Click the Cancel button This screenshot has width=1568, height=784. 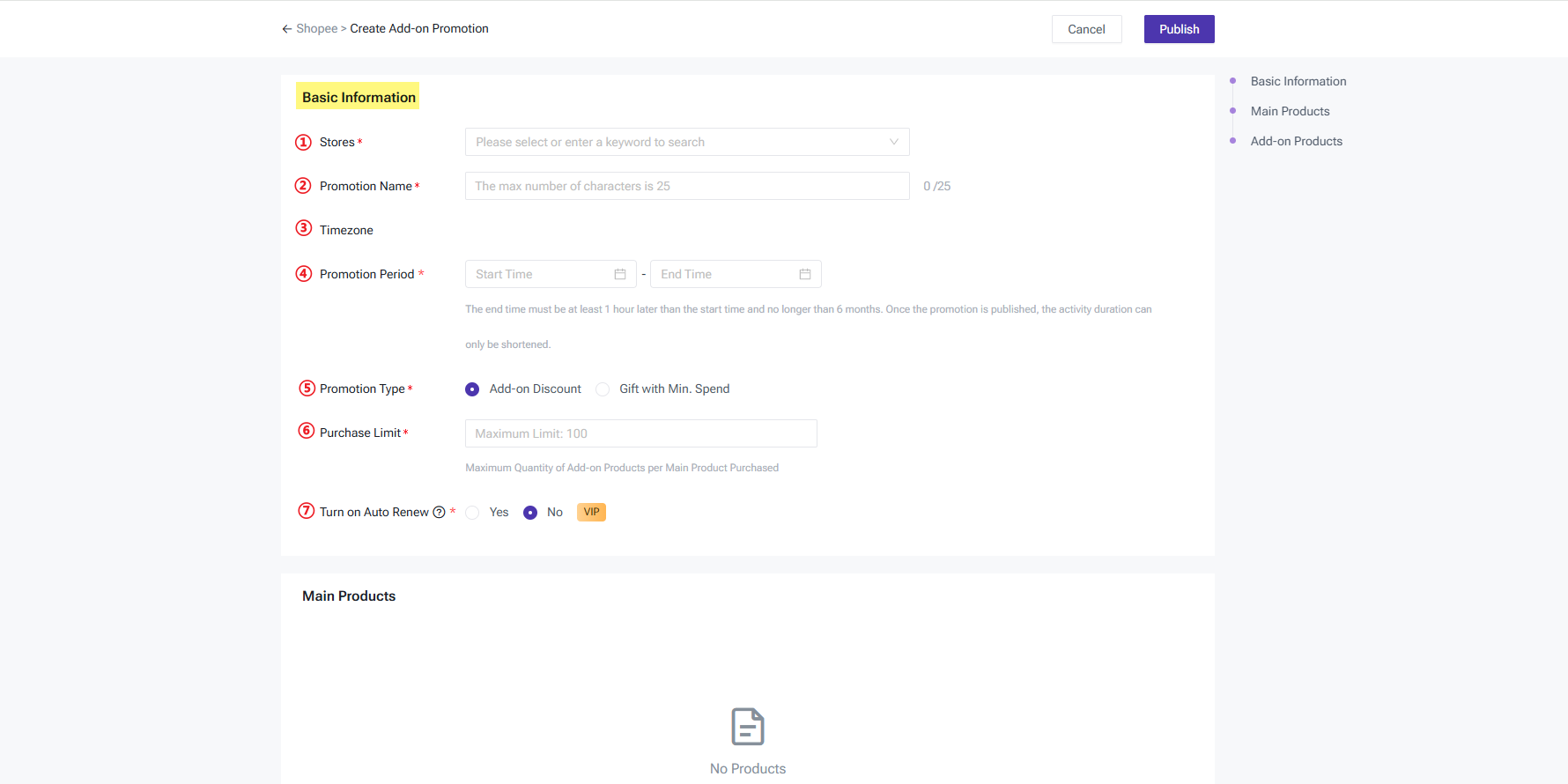(x=1086, y=29)
